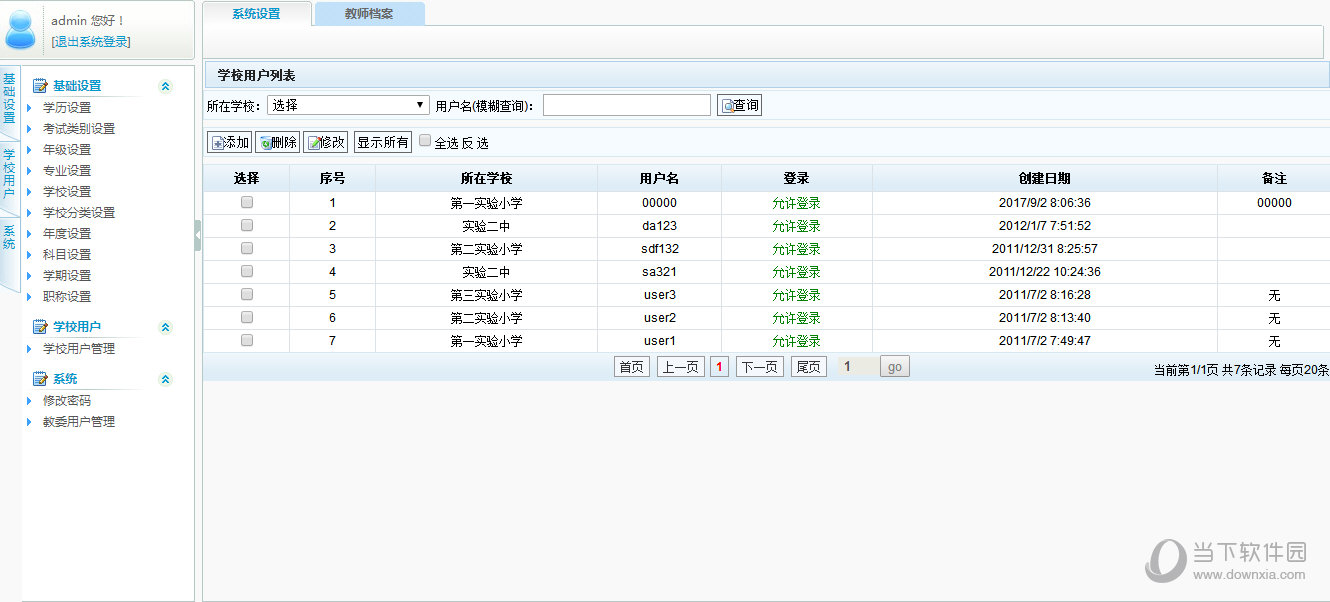Screen dimensions: 1330x602
Task: Click the admin user avatar icon
Action: click(x=20, y=29)
